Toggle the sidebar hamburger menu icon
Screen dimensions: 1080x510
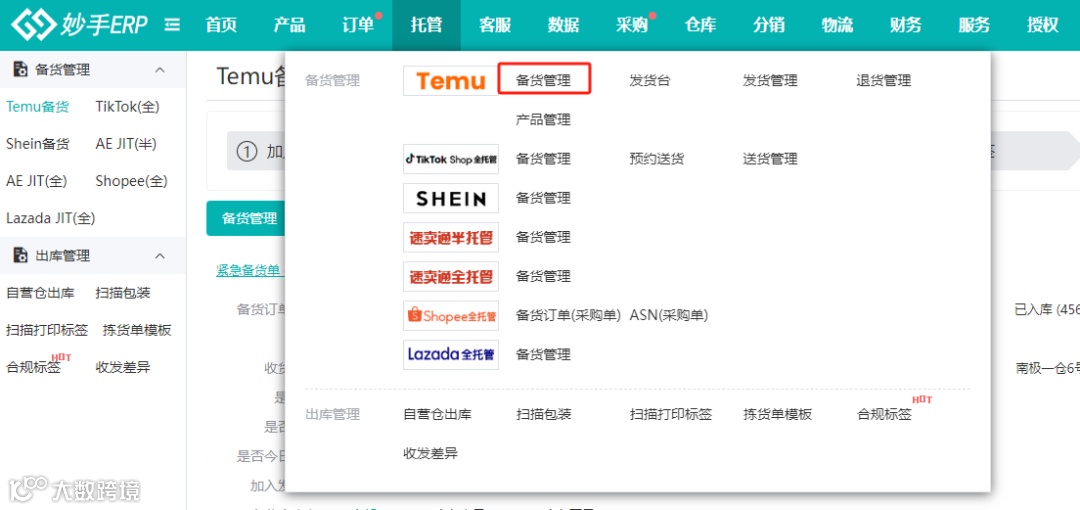(x=172, y=26)
